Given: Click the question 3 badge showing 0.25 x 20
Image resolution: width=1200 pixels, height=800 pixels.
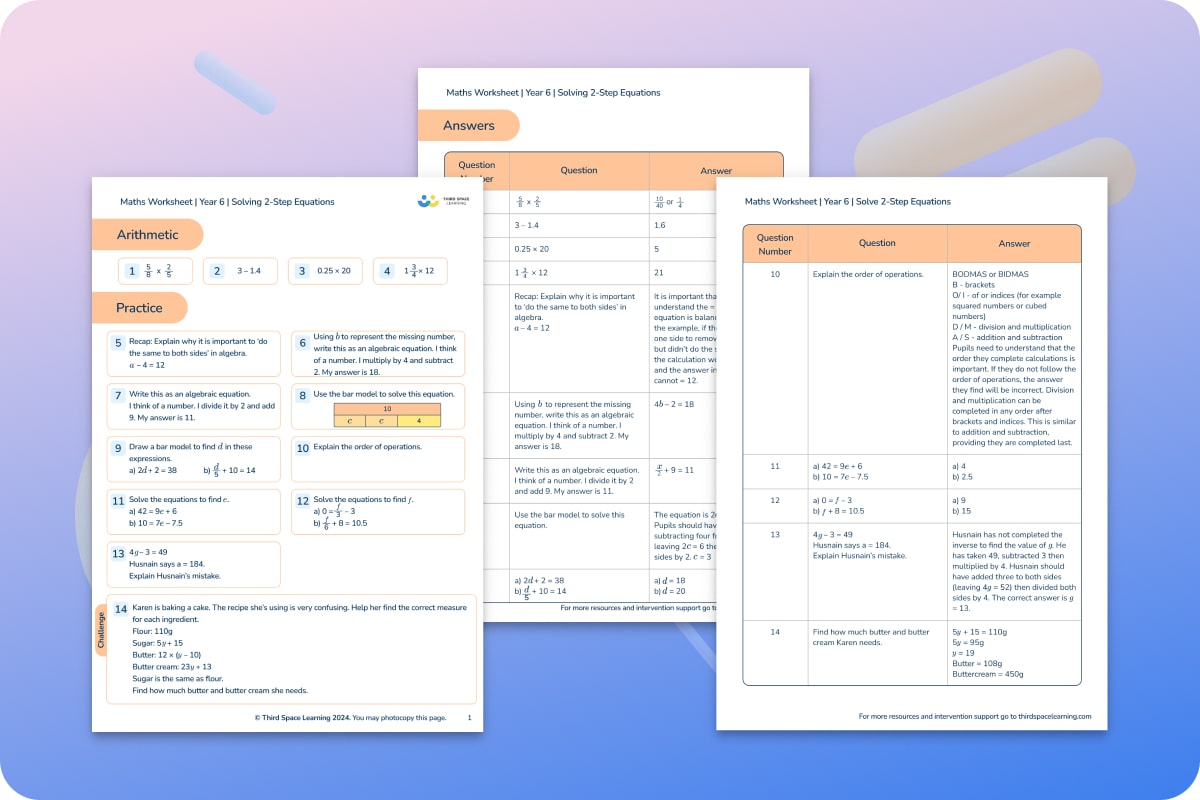Looking at the screenshot, I should click(303, 270).
